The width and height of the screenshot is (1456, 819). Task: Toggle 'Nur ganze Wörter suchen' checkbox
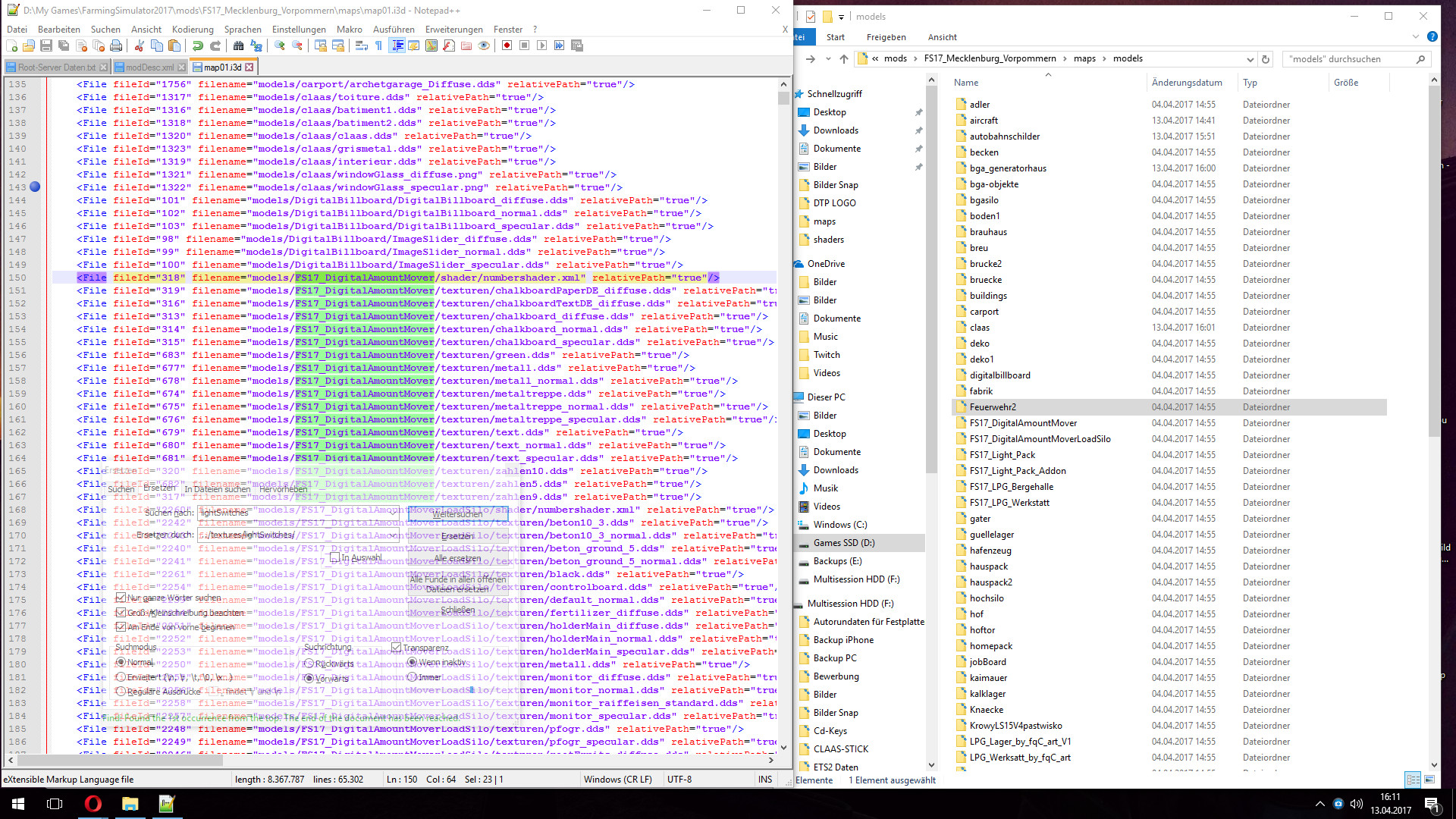[121, 598]
